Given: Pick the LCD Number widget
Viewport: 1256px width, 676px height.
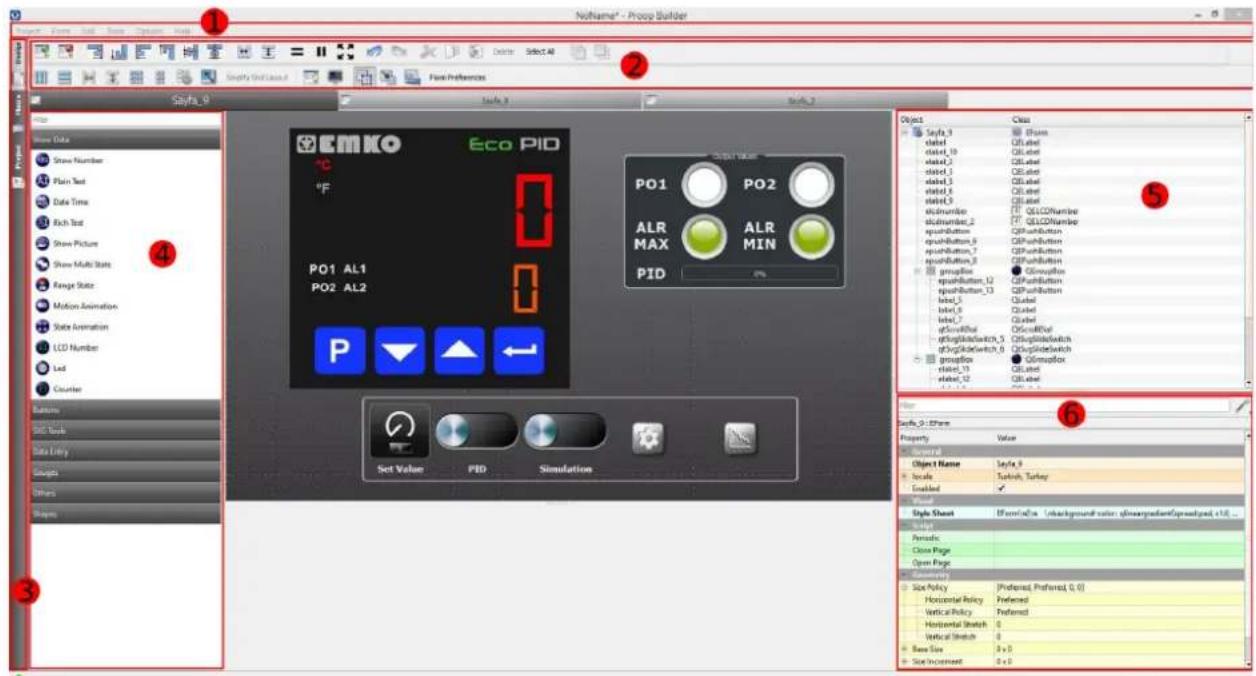Looking at the screenshot, I should point(66,347).
